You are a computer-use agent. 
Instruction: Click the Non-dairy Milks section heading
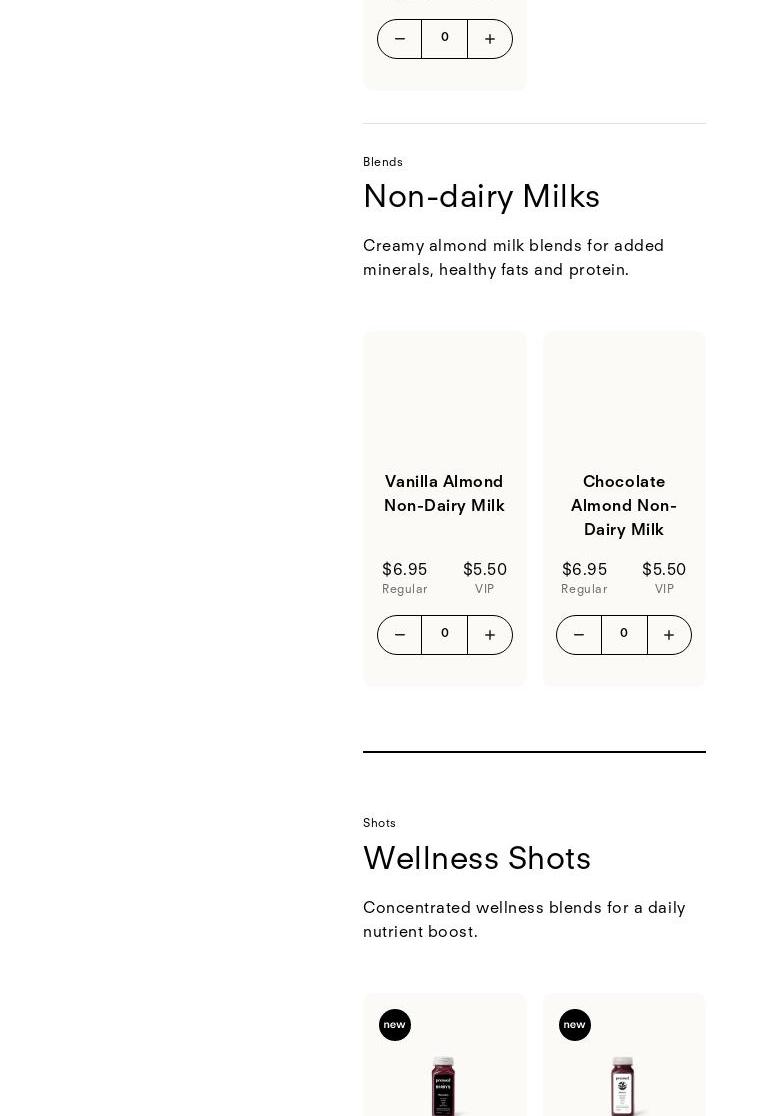pyautogui.click(x=481, y=197)
